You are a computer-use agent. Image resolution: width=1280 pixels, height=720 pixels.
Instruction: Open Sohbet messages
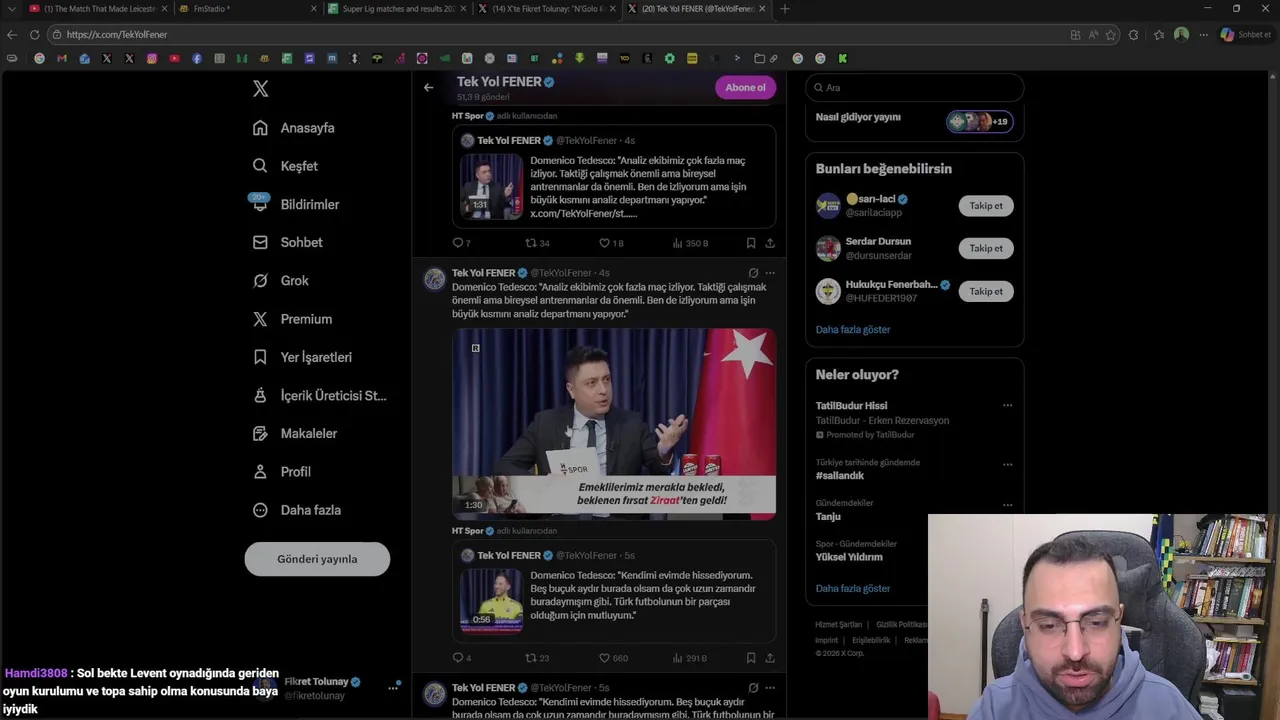pos(288,242)
